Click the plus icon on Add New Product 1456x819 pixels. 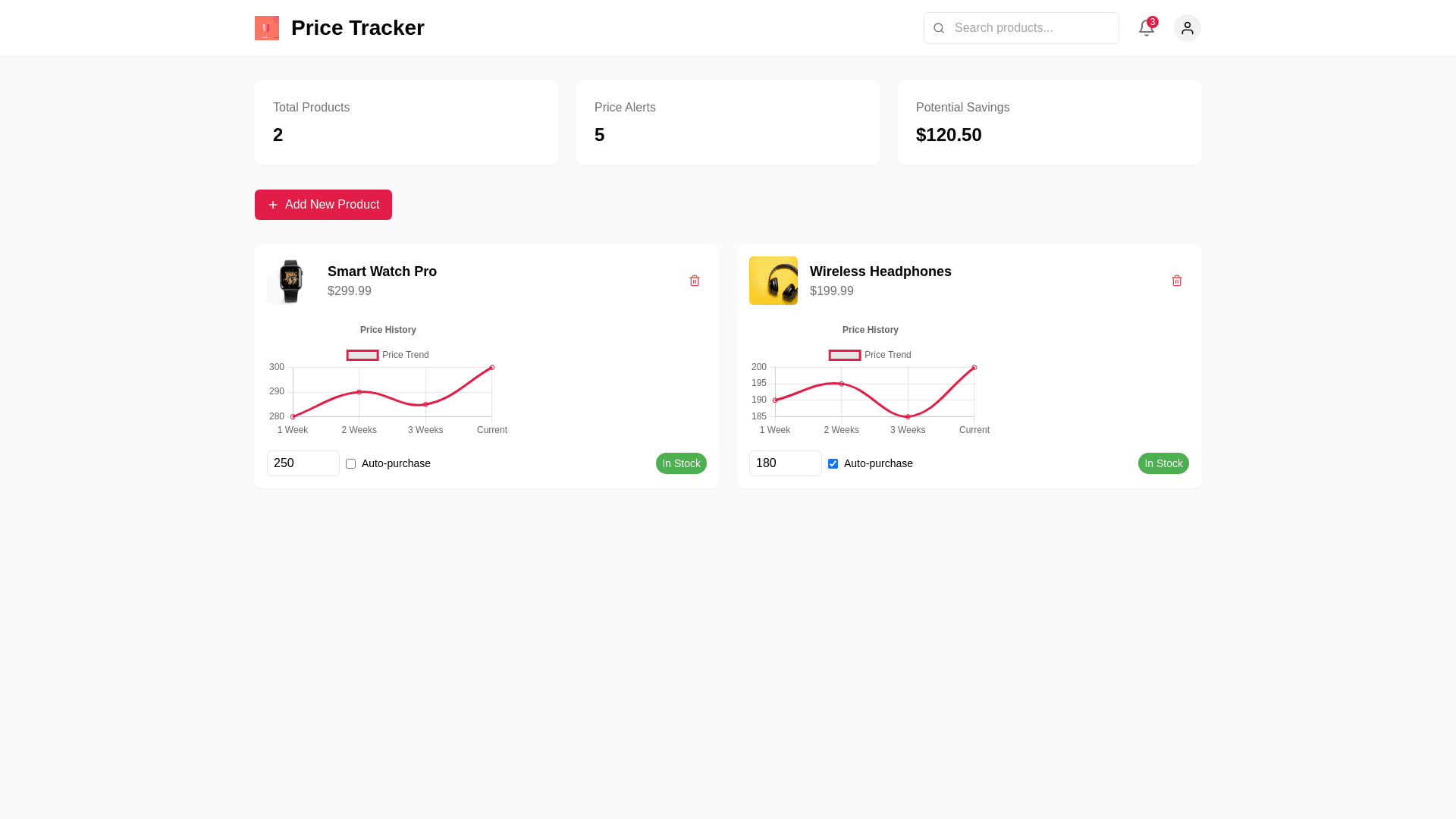click(x=273, y=205)
